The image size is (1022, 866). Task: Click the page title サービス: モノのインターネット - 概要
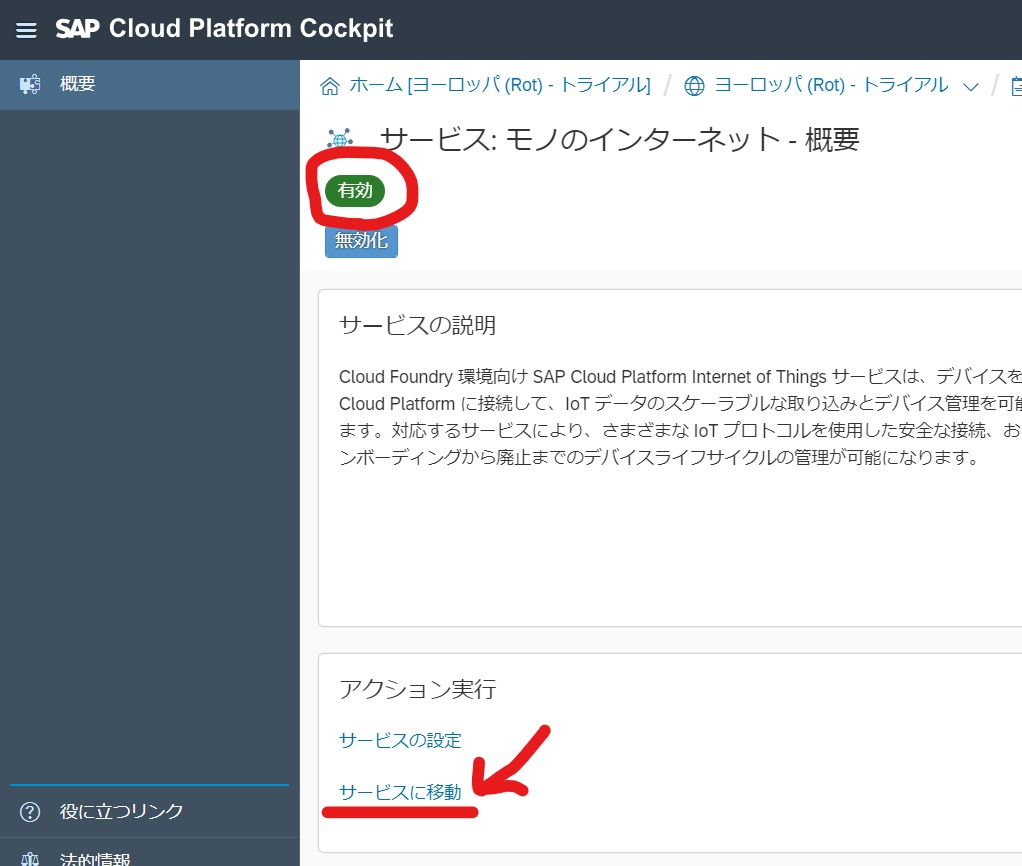point(619,139)
